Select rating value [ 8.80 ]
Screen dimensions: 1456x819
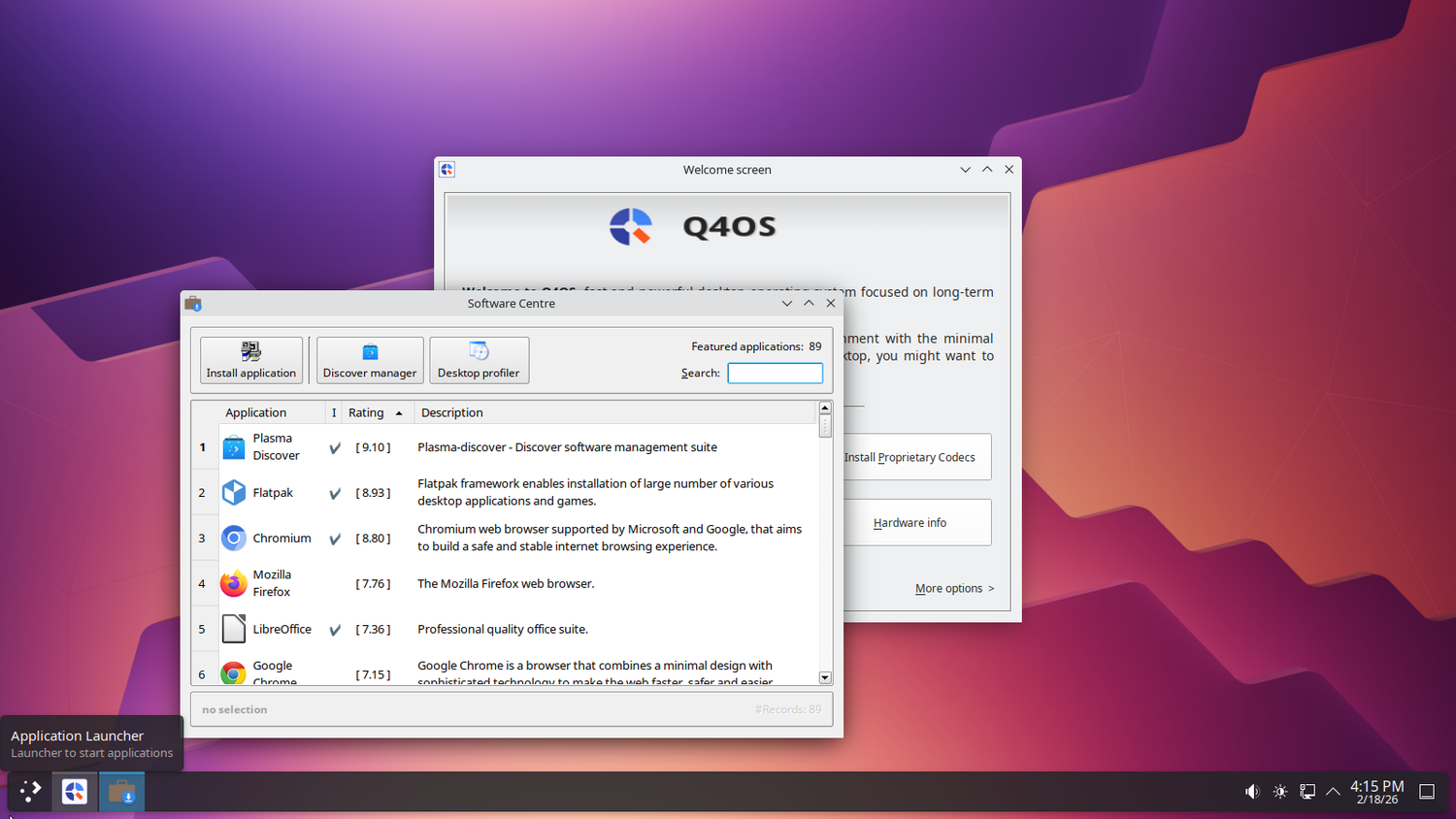tap(373, 538)
